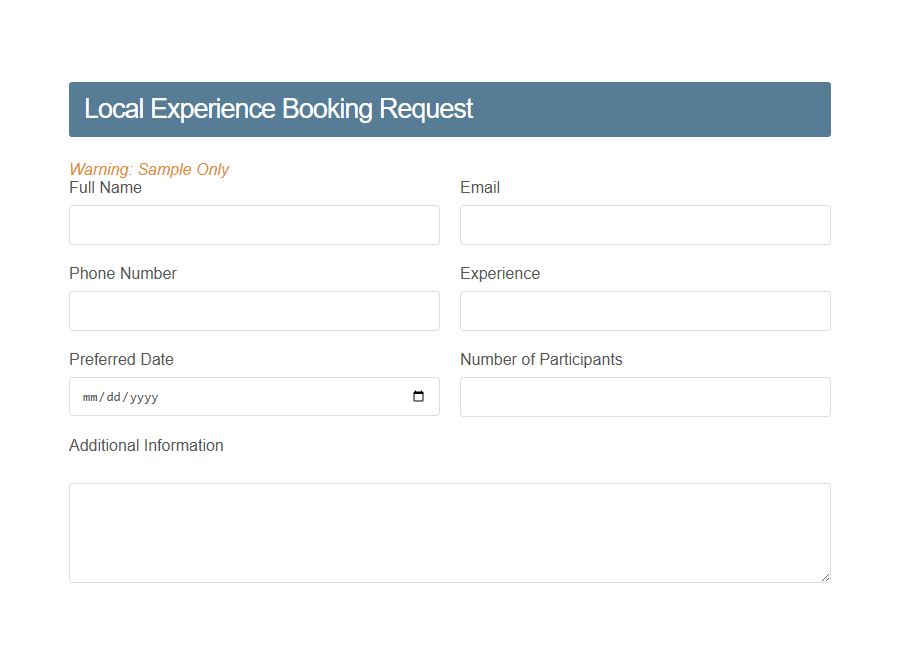Click the Number of Participants field
Image resolution: width=900 pixels, height=647 pixels.
coord(645,396)
